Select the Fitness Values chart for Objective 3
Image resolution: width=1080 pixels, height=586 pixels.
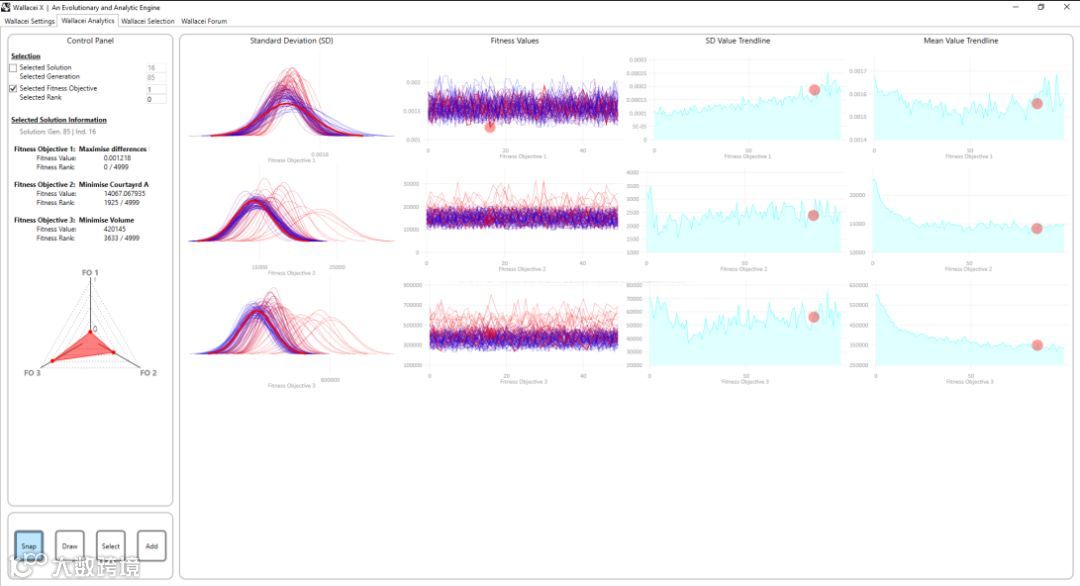[x=513, y=333]
